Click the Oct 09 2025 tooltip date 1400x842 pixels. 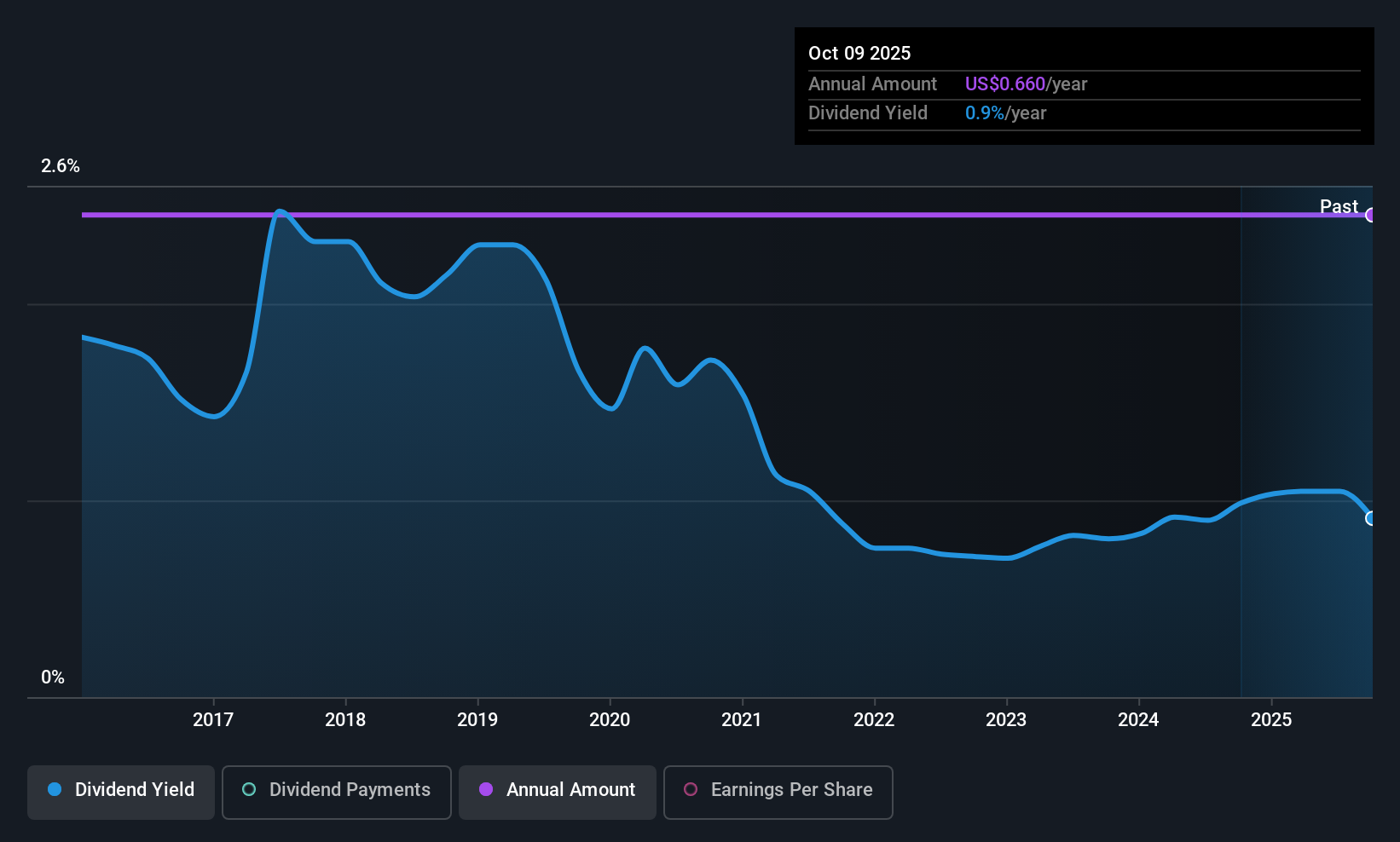tap(859, 53)
